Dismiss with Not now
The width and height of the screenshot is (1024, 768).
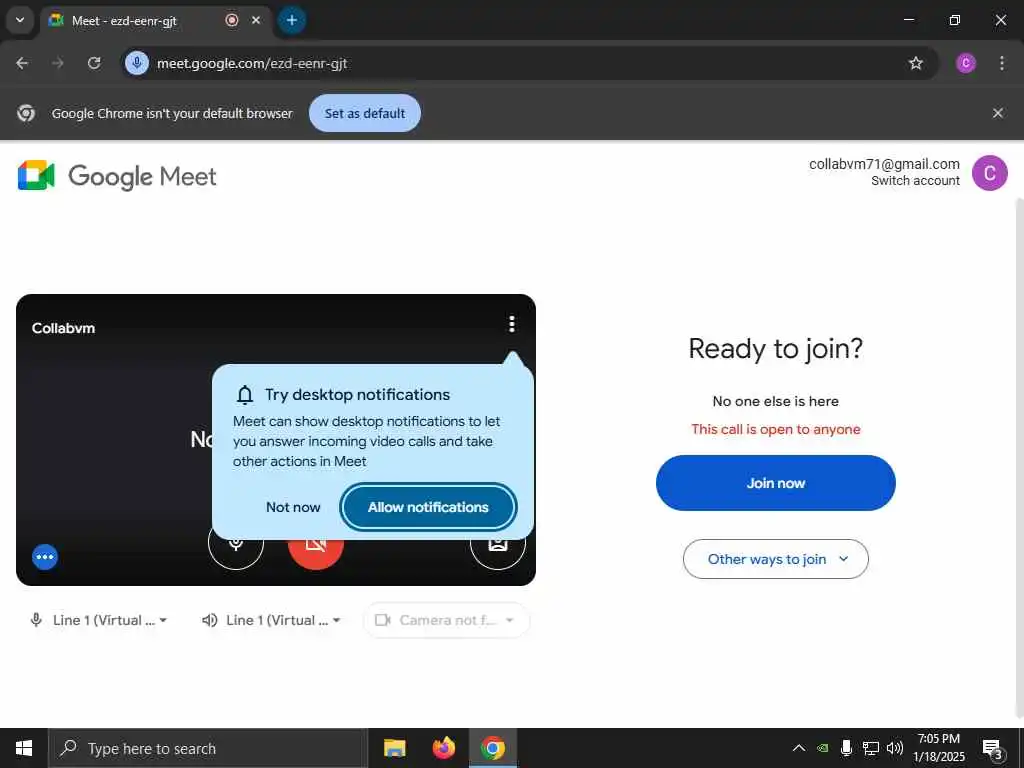coord(293,507)
